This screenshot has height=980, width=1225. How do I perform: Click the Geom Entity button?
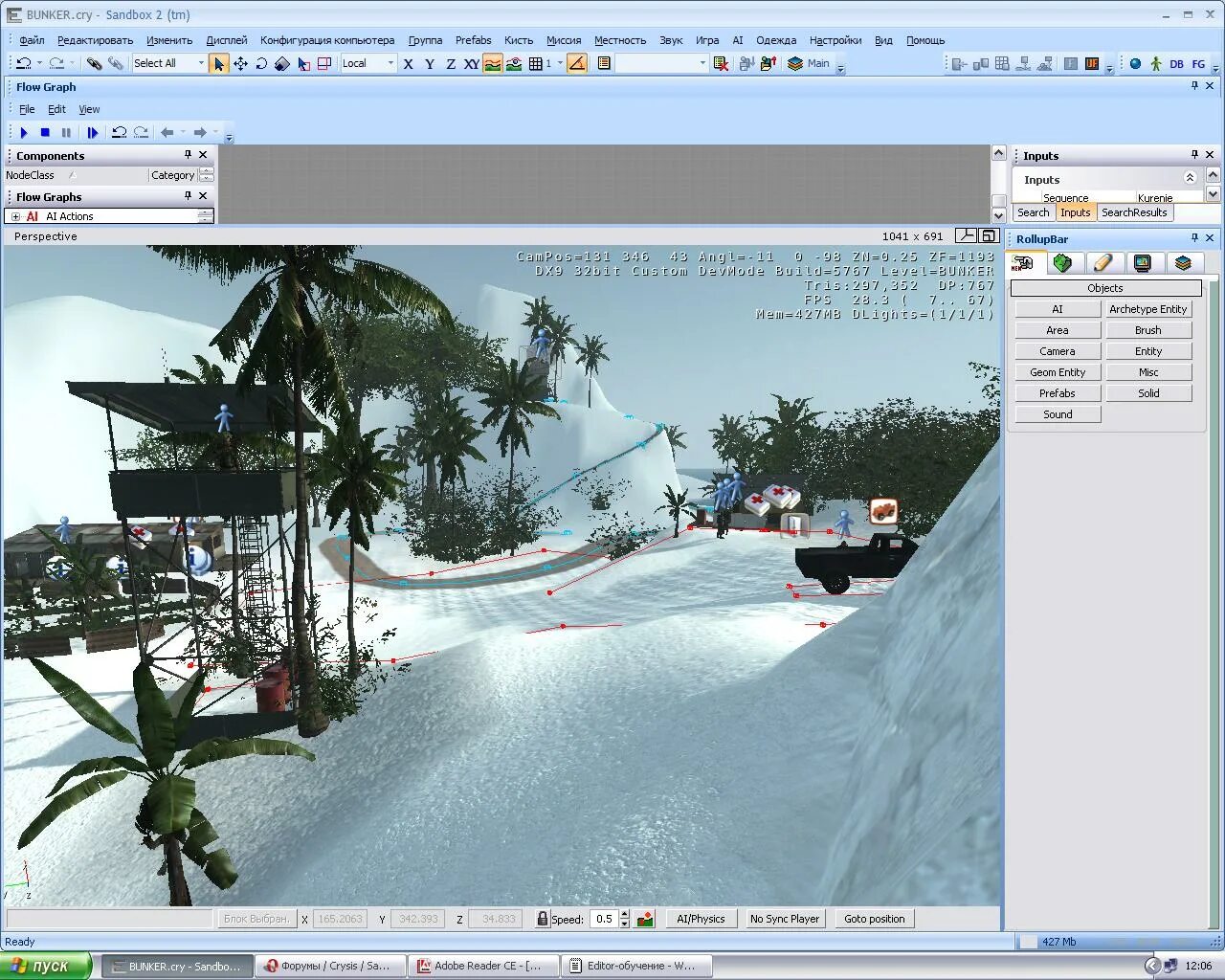1058,372
